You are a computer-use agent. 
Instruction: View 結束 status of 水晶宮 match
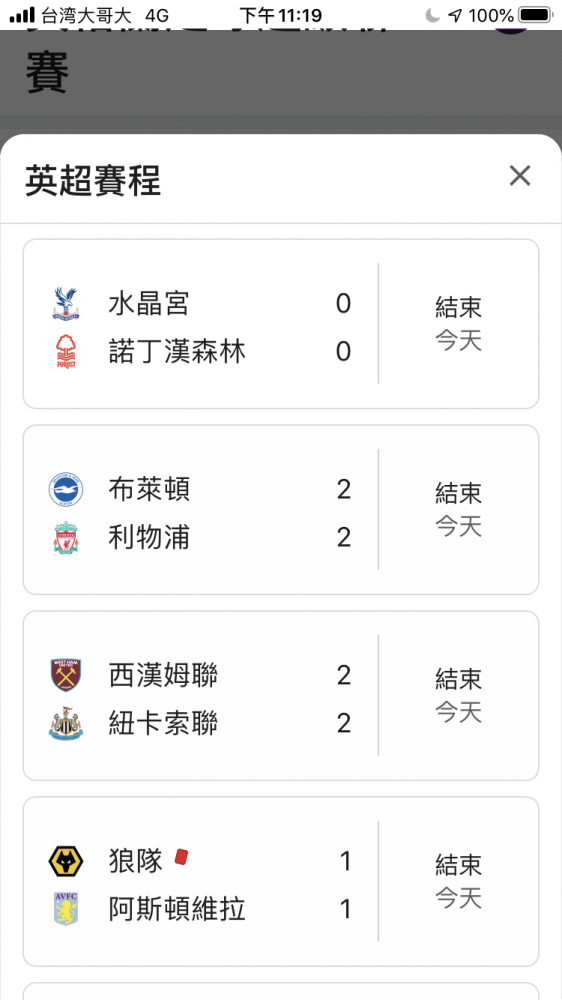(458, 307)
